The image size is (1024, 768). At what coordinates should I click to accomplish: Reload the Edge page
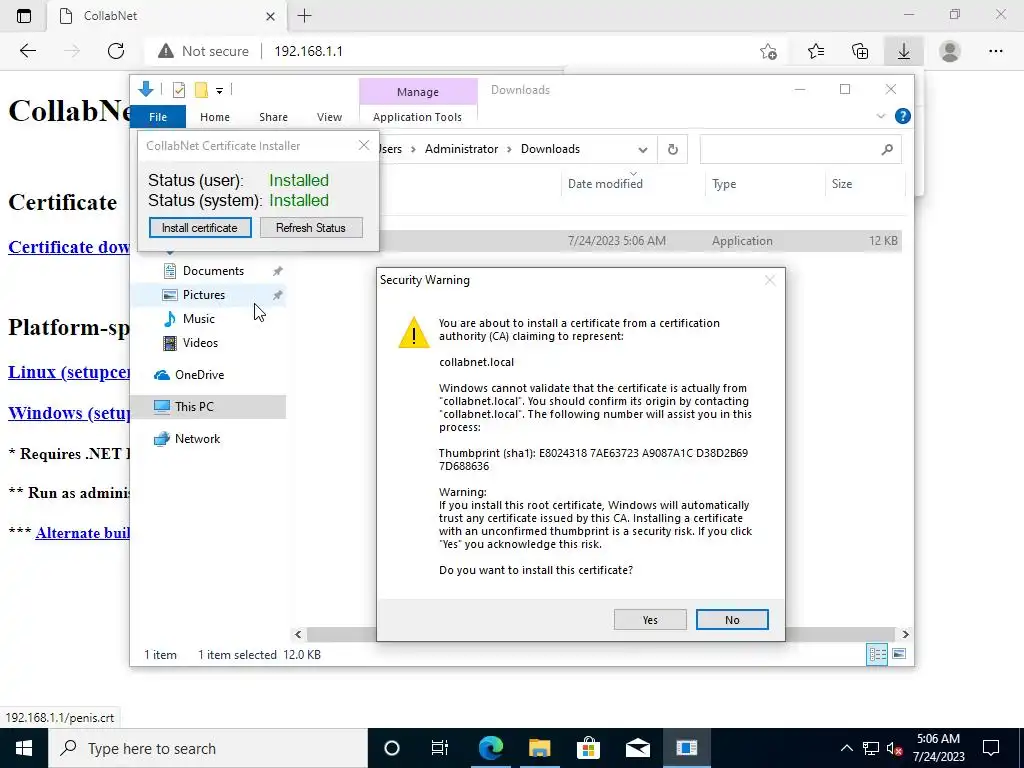click(116, 51)
